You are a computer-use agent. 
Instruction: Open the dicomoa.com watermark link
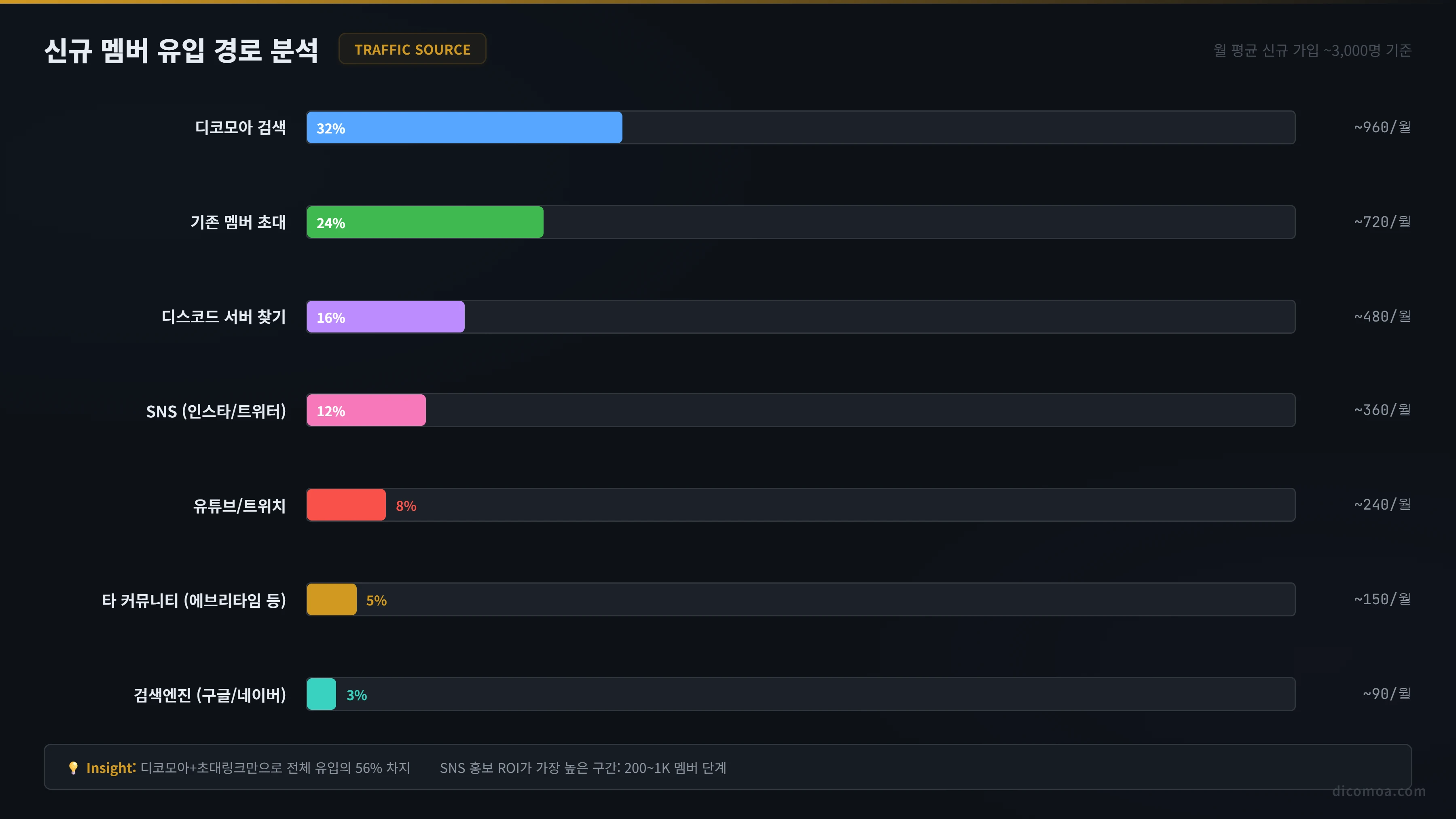click(1379, 791)
